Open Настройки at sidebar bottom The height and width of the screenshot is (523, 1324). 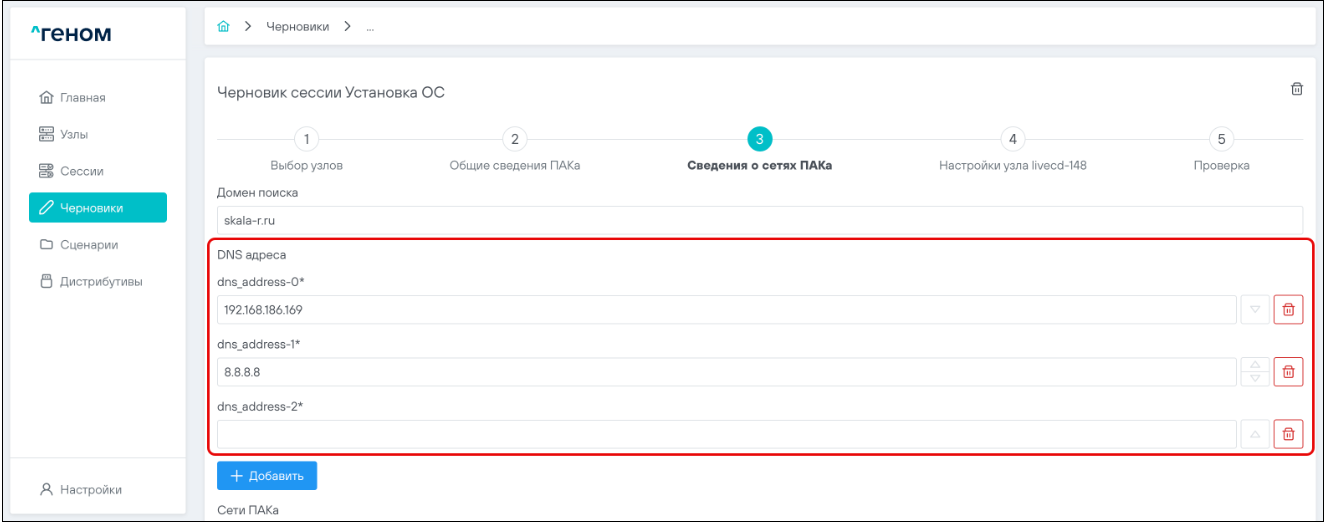click(x=90, y=490)
